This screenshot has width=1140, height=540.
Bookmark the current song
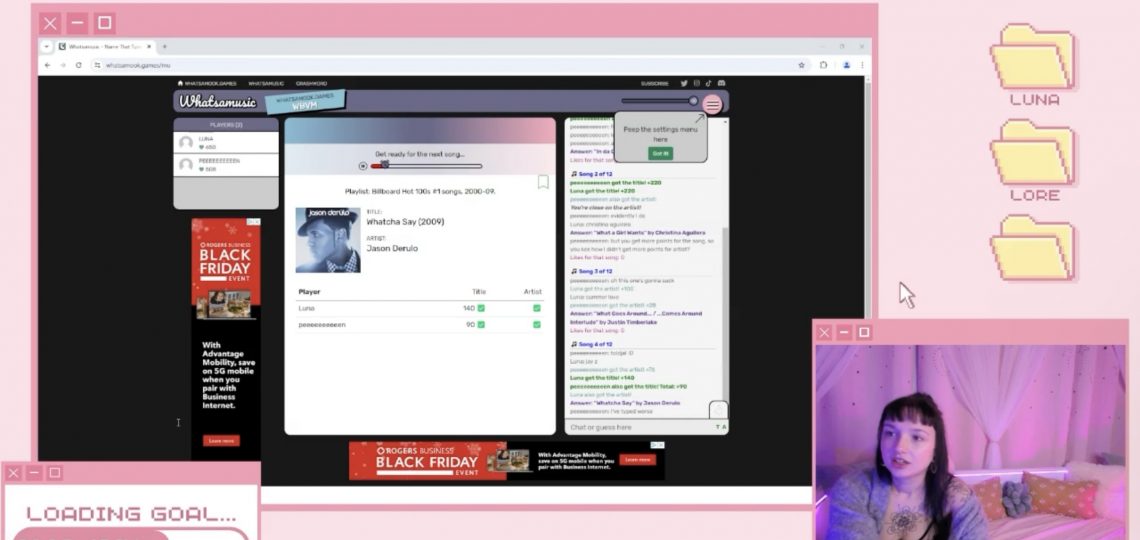coord(543,182)
